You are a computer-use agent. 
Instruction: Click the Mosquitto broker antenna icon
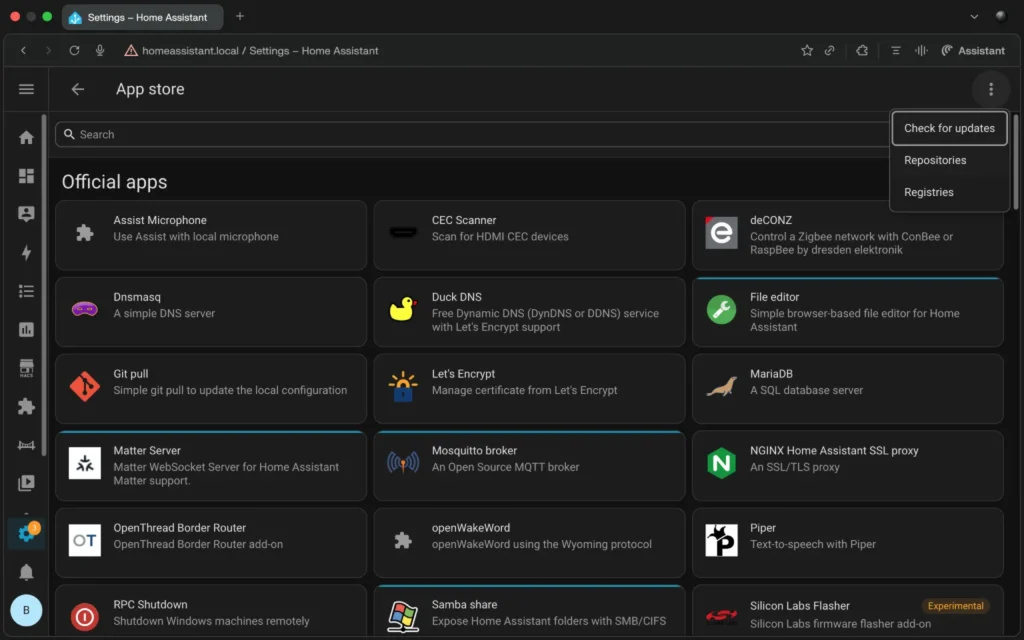[x=403, y=463]
